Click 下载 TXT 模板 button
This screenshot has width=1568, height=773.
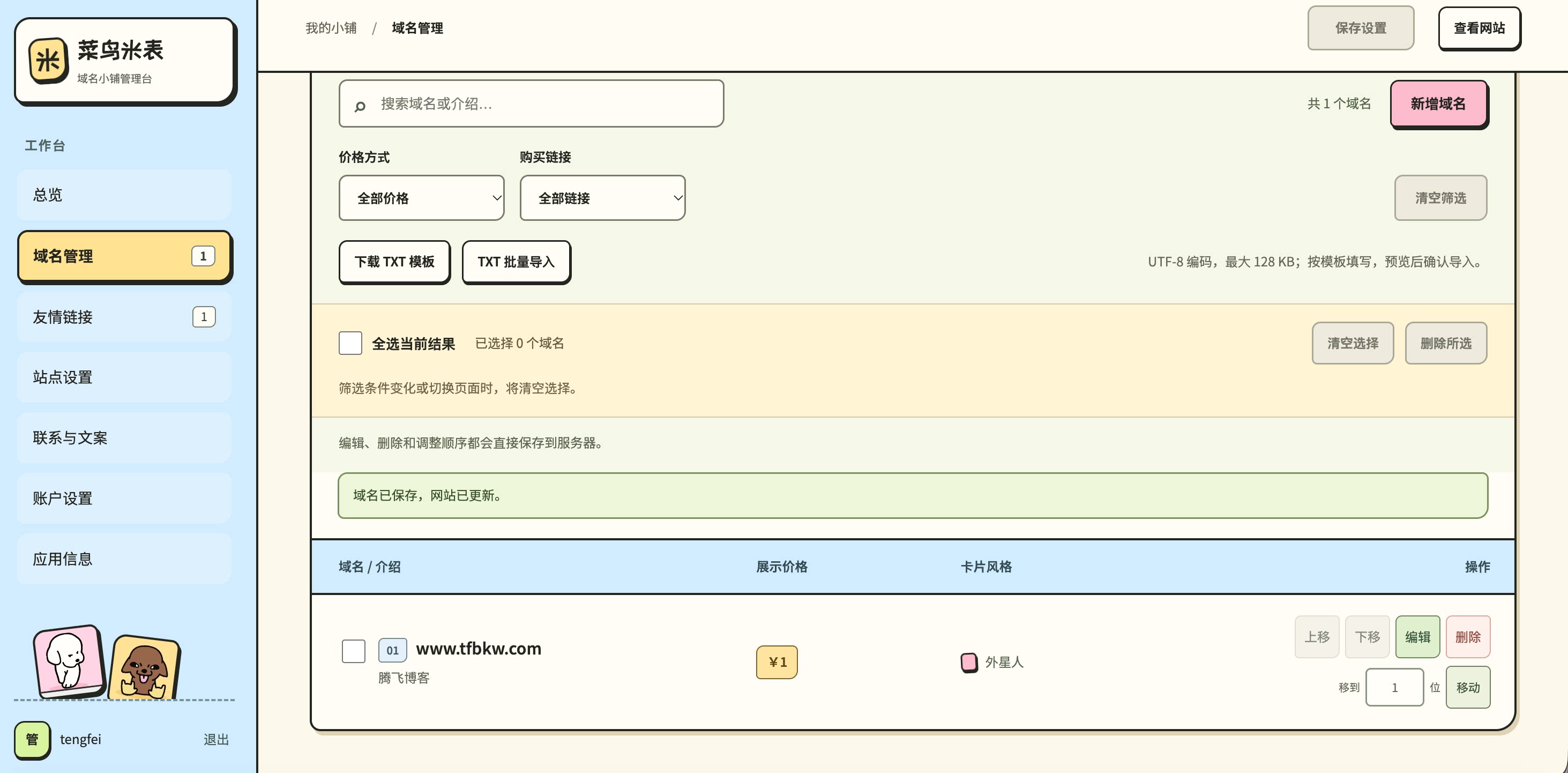pos(394,262)
